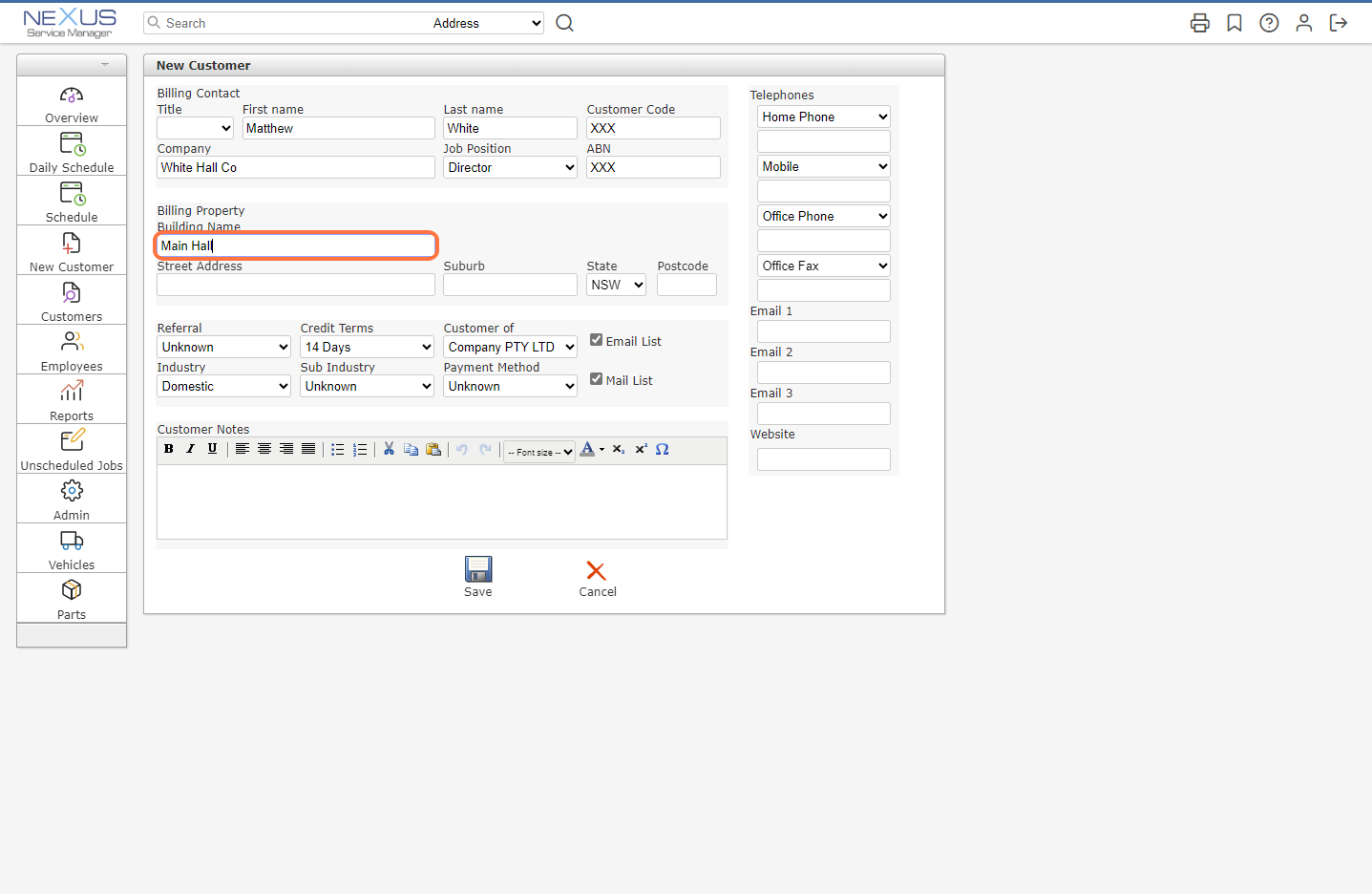1372x894 pixels.
Task: Apply bold in Customer Notes toolbar
Action: (169, 449)
